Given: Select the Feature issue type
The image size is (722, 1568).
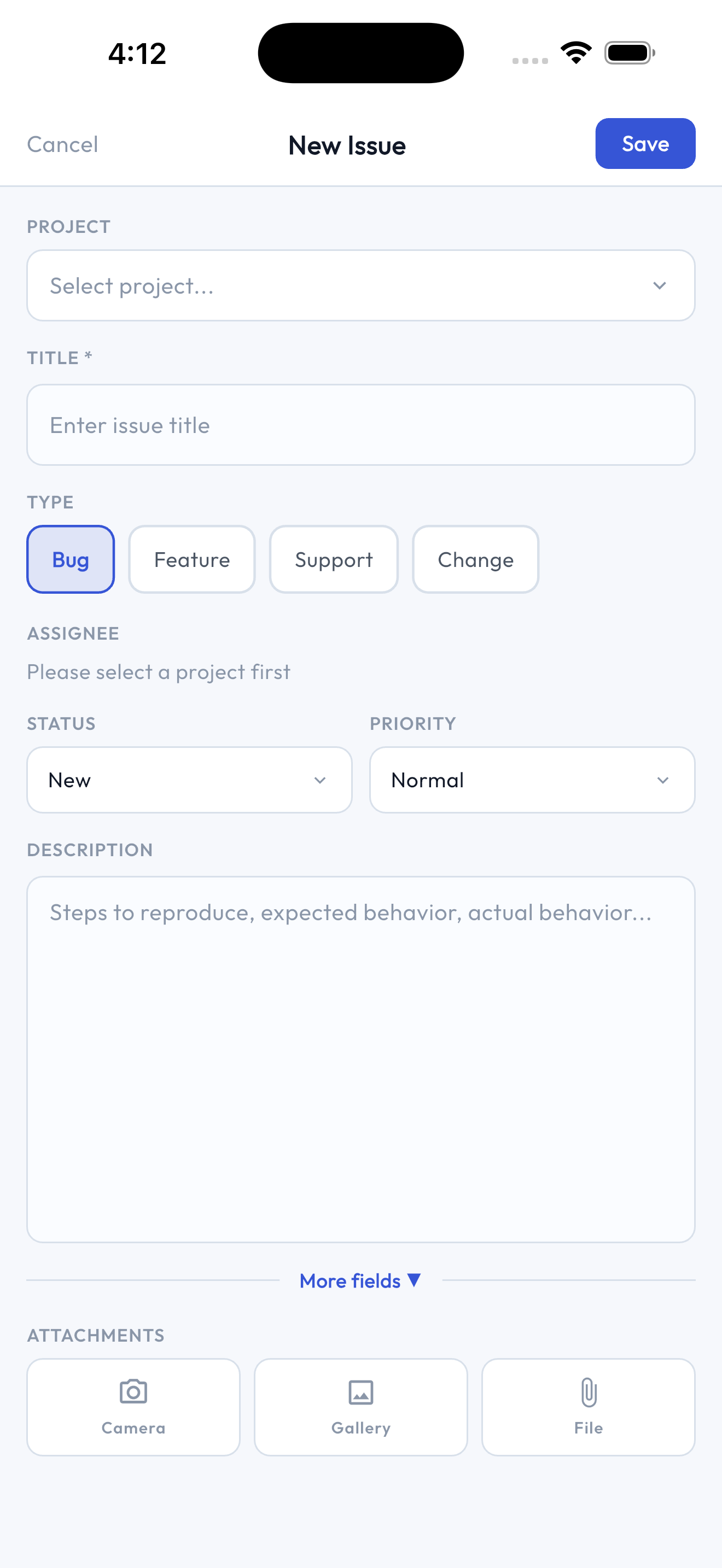Looking at the screenshot, I should pyautogui.click(x=192, y=559).
